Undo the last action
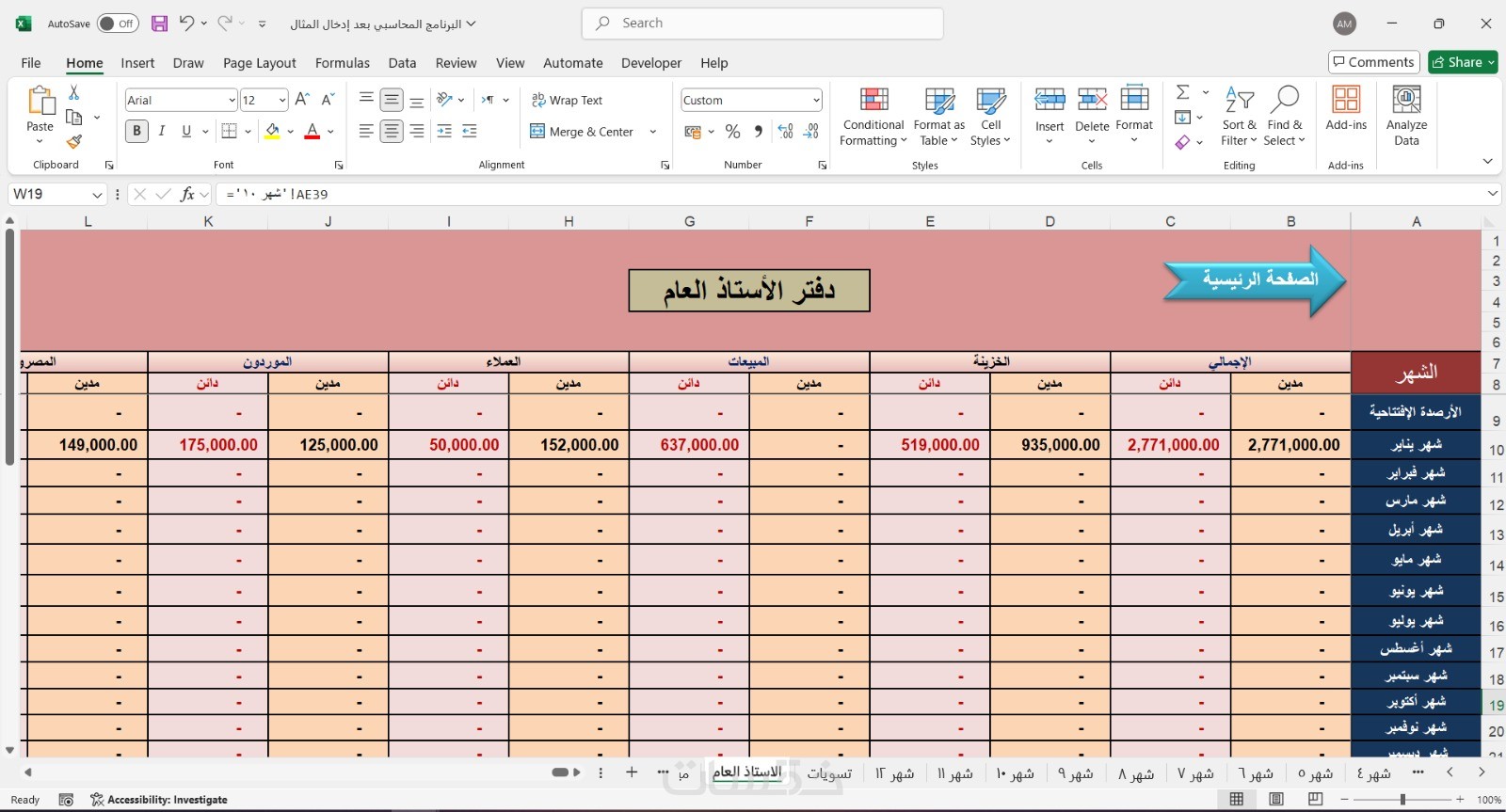The width and height of the screenshot is (1506, 812). [x=186, y=24]
